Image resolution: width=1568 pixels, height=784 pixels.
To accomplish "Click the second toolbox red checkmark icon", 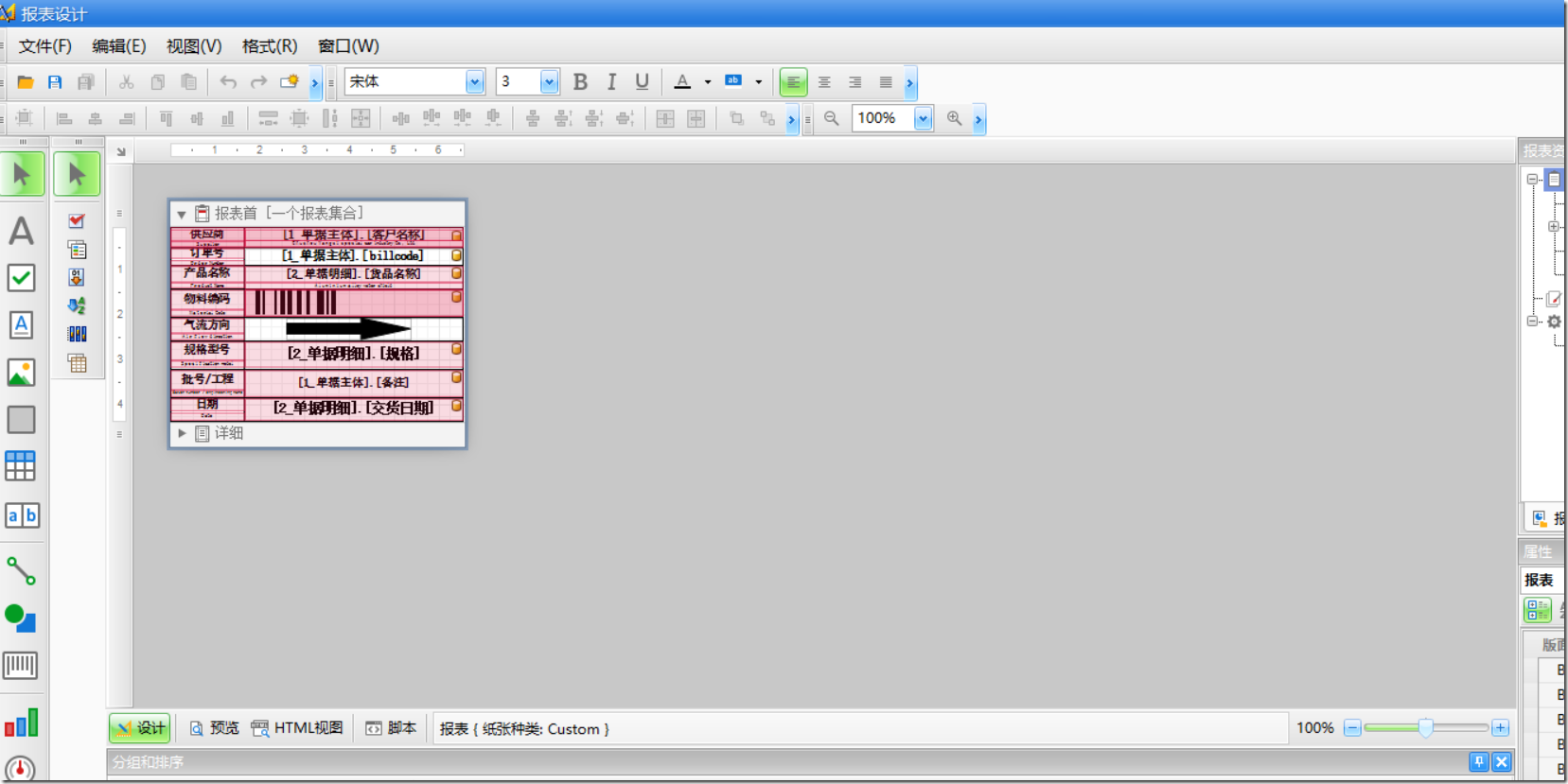I will coord(77,221).
